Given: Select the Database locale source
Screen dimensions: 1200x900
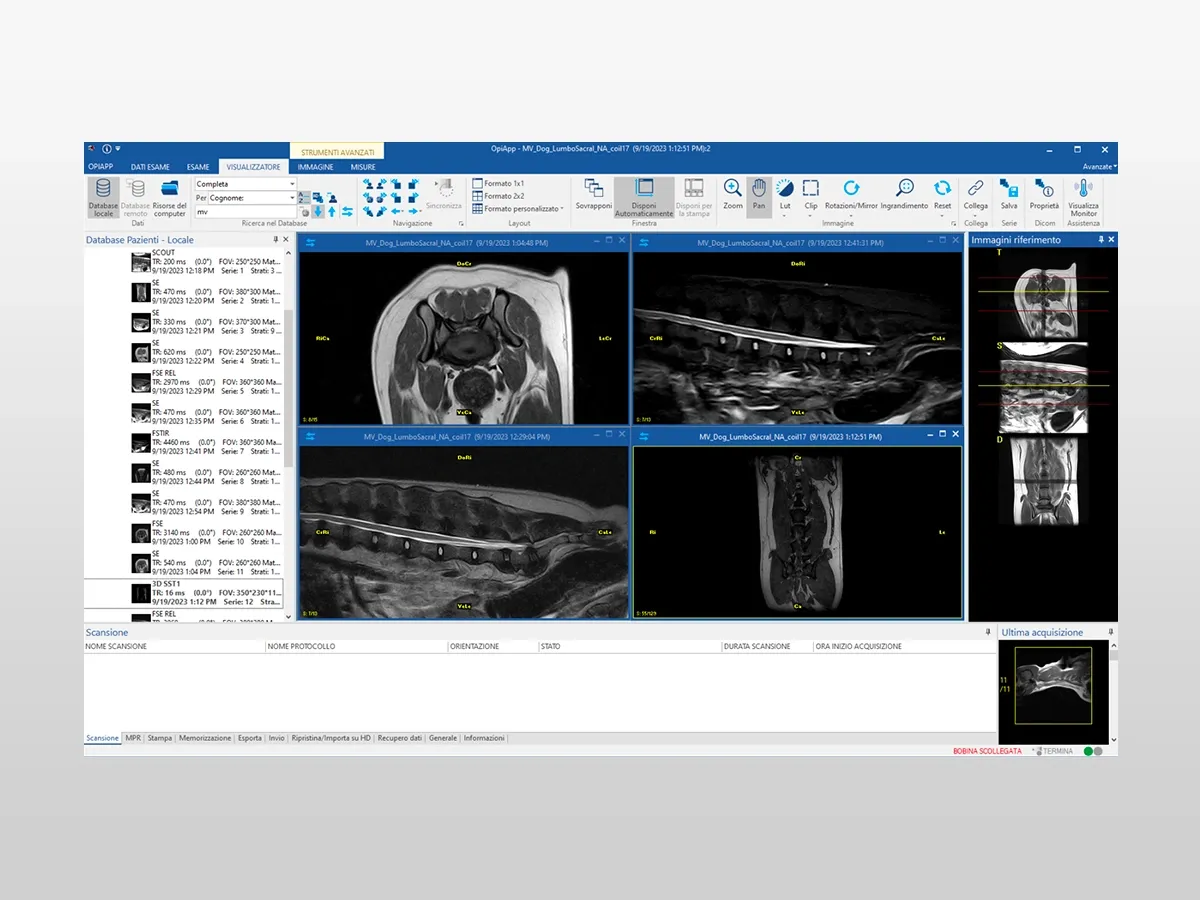Looking at the screenshot, I should [103, 197].
